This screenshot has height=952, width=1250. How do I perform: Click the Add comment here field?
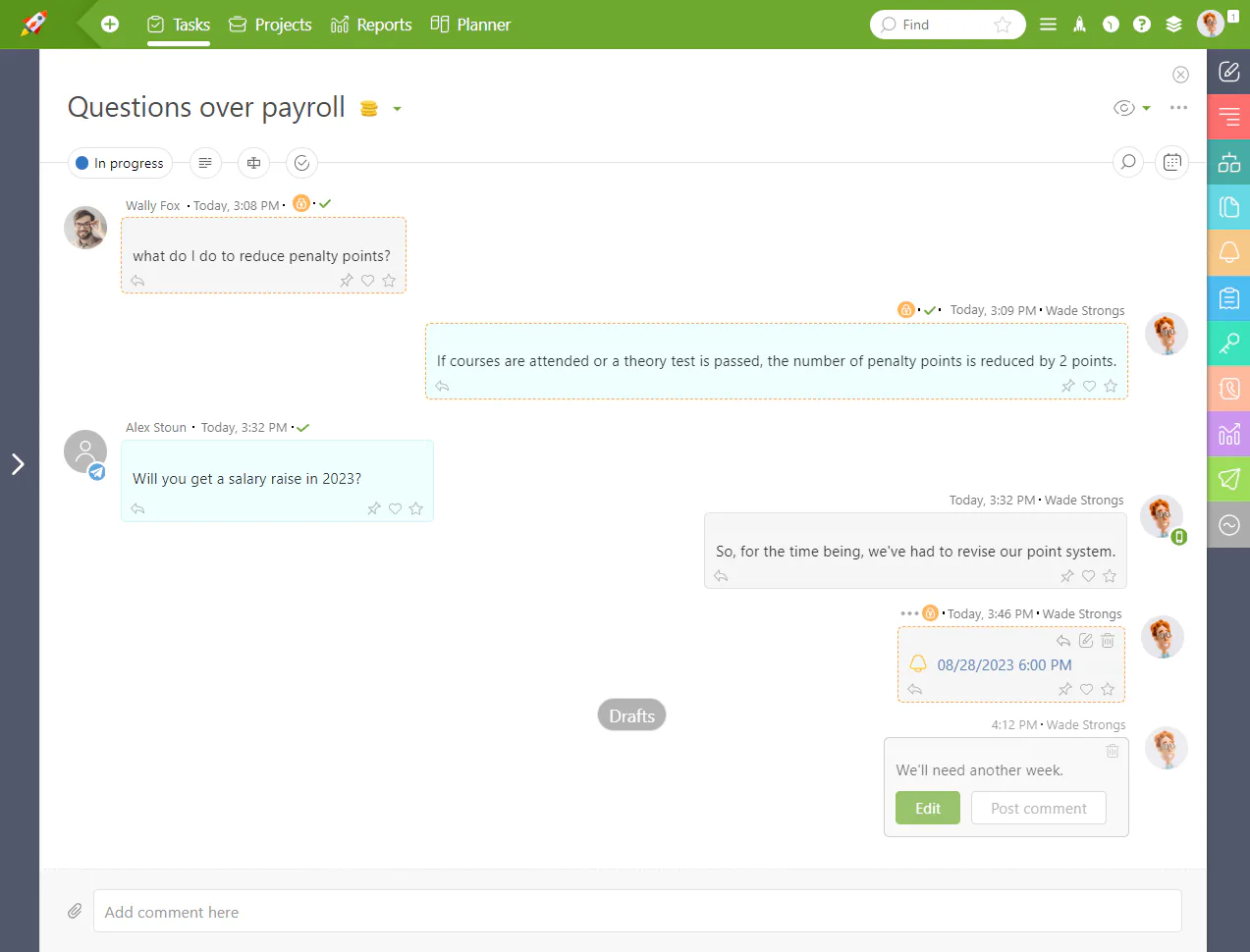tap(637, 911)
